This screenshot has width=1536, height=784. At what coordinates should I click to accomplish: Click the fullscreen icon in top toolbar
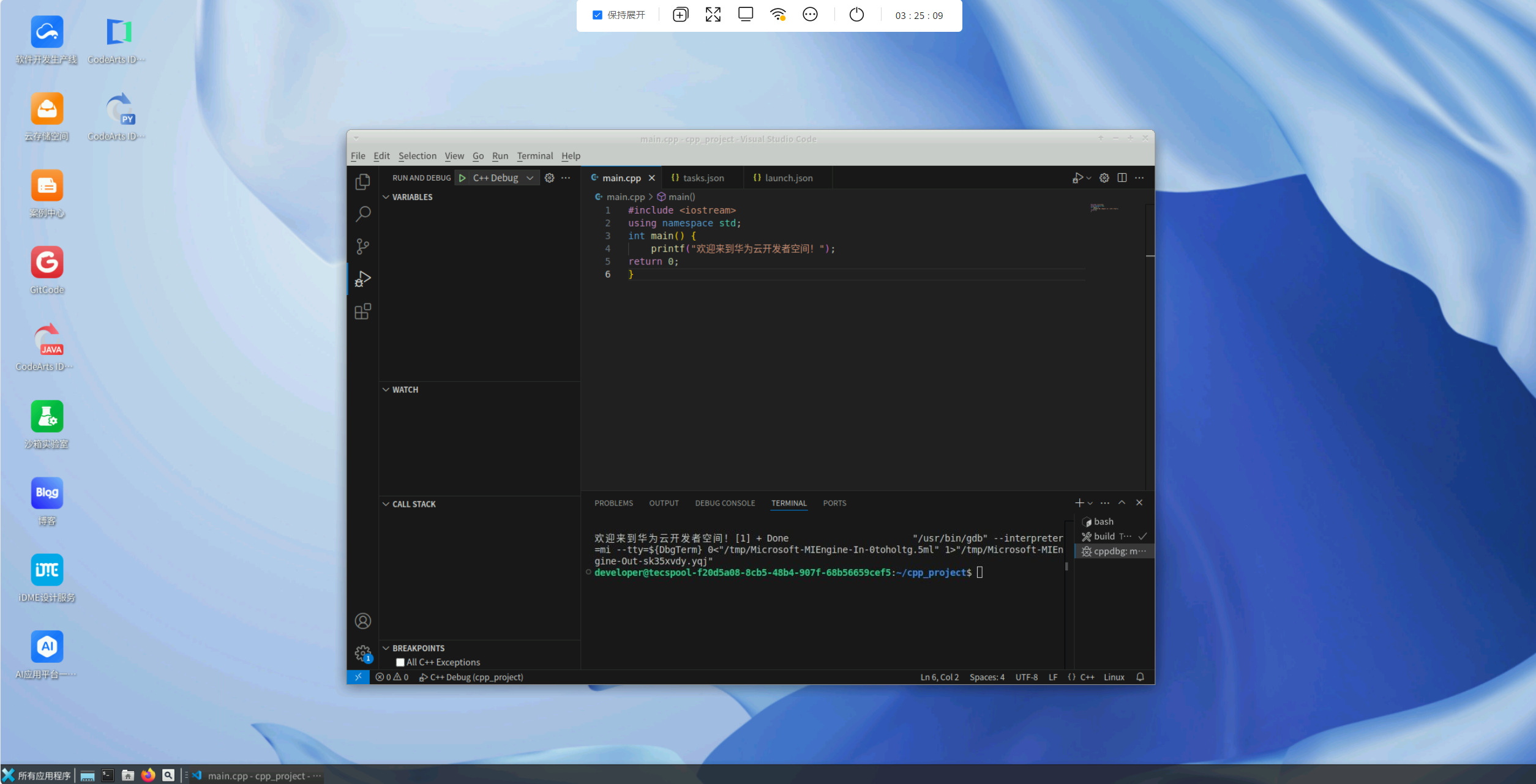(713, 15)
